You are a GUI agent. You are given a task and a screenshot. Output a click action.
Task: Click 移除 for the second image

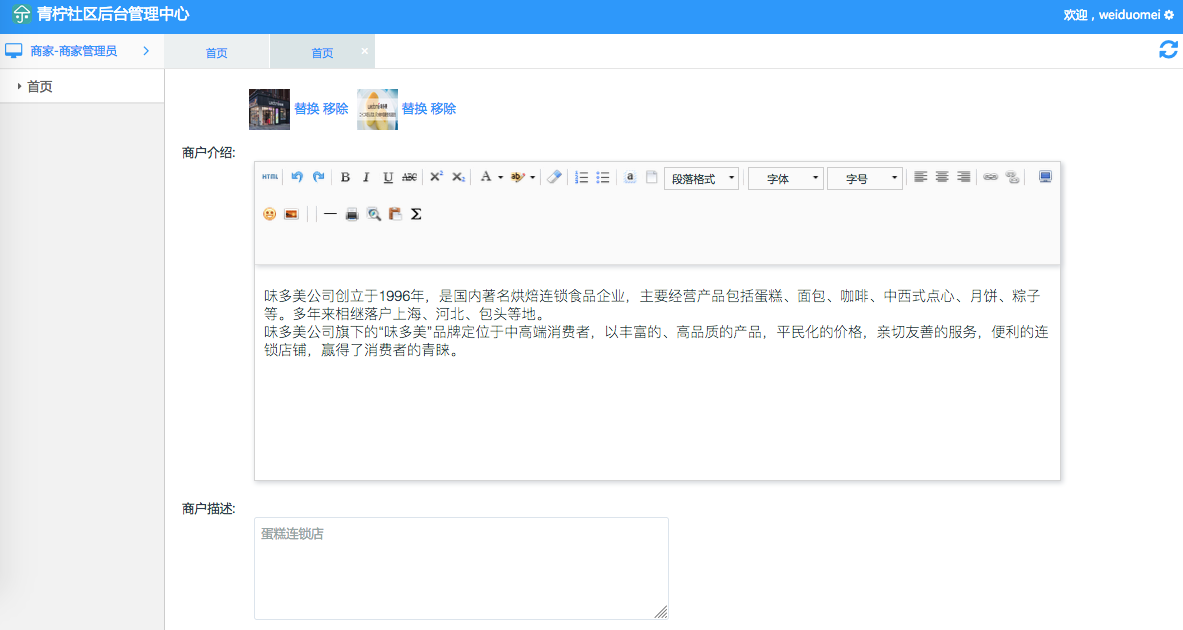click(444, 109)
